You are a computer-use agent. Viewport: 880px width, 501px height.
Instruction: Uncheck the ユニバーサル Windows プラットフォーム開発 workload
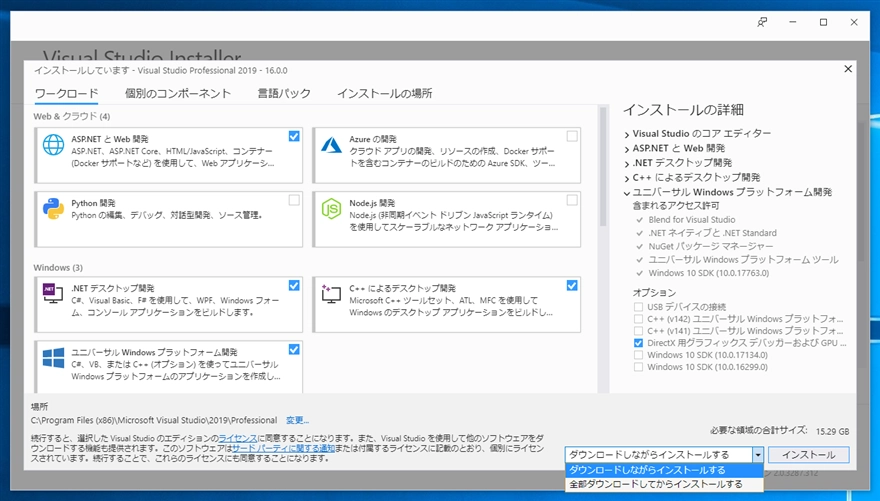tap(294, 350)
